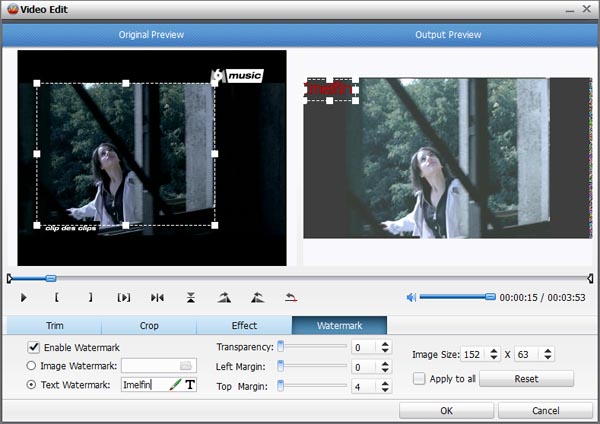
Task: Open the Effect tab
Action: click(244, 326)
